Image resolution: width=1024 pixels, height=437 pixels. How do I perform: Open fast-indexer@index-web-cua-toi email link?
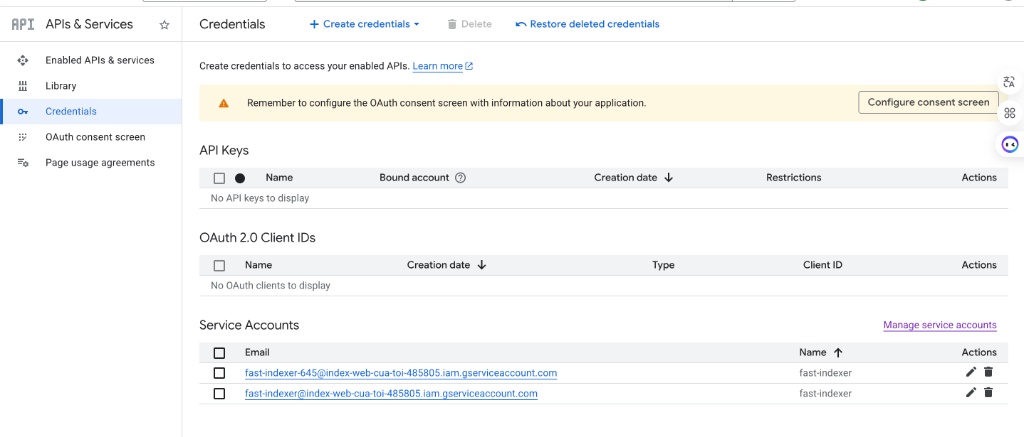tap(391, 393)
